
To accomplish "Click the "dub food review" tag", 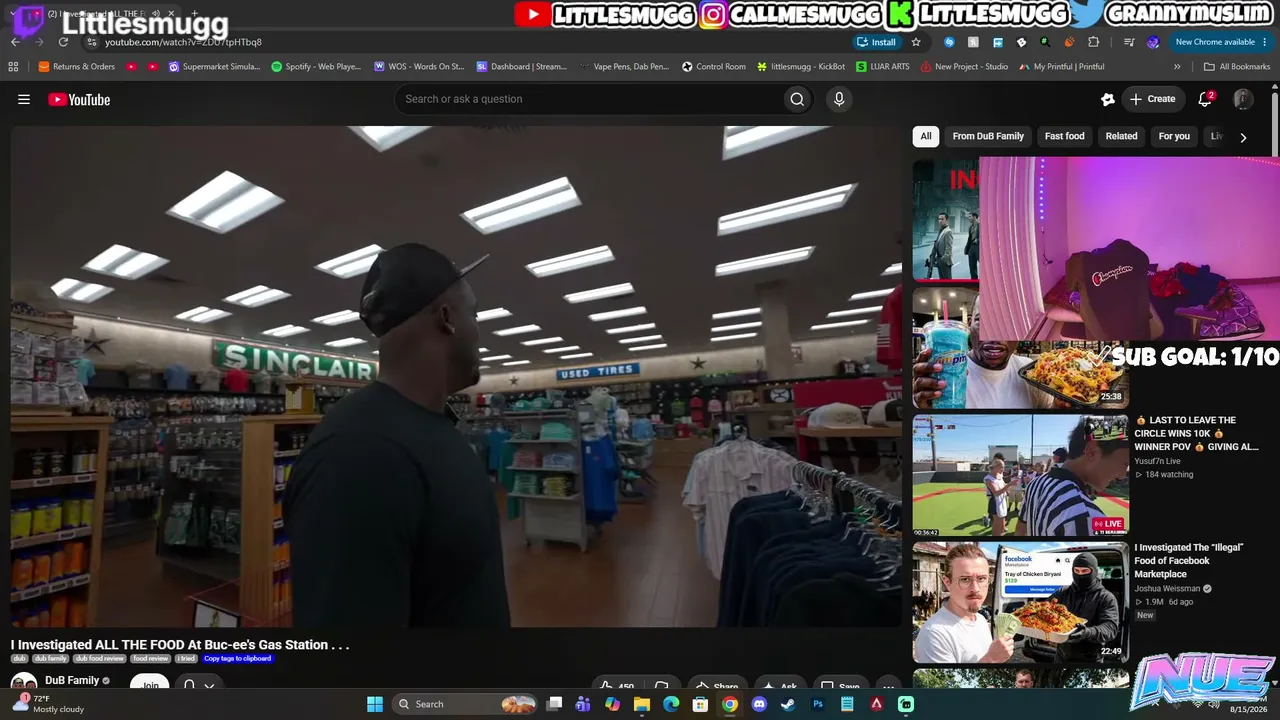I will click(x=99, y=659).
